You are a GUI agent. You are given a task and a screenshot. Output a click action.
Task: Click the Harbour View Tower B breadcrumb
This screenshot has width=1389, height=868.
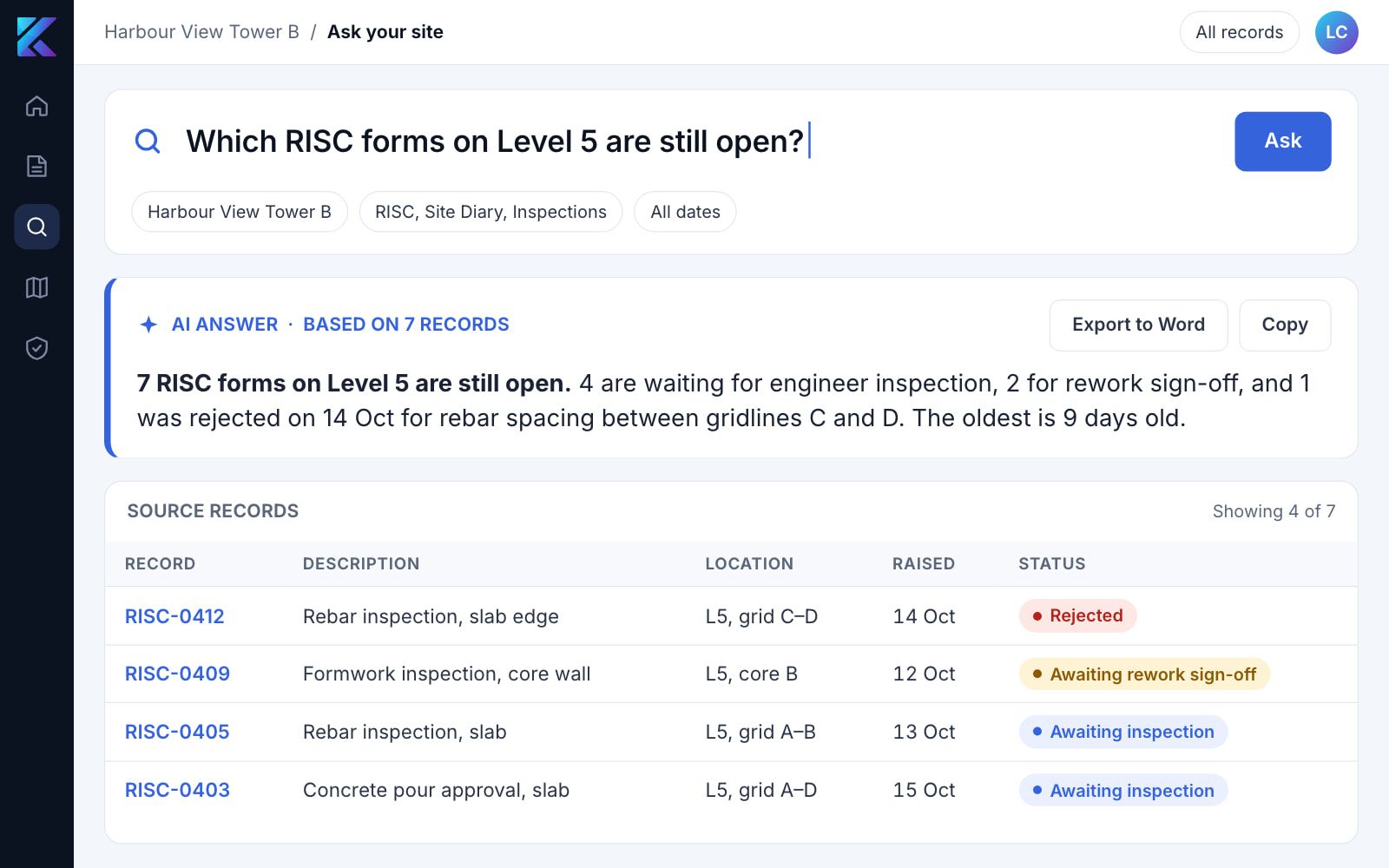click(201, 32)
